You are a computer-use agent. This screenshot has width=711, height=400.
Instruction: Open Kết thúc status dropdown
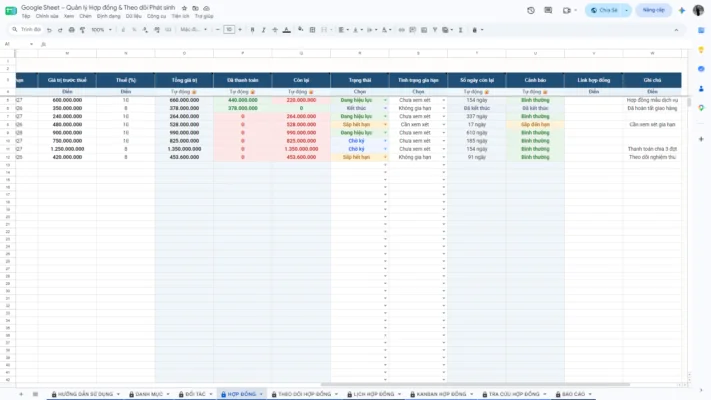click(385, 108)
